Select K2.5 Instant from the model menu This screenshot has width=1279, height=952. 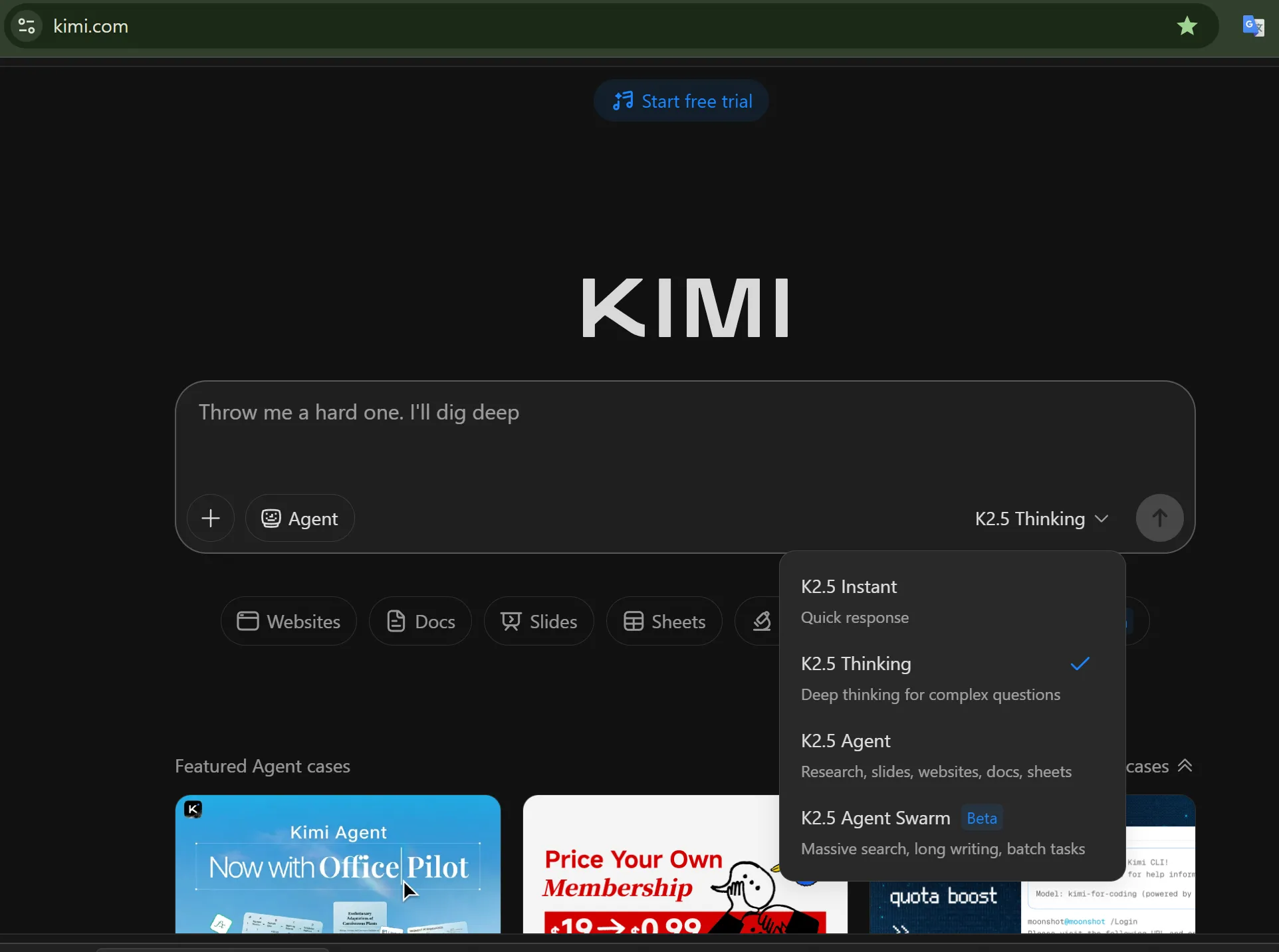click(849, 587)
